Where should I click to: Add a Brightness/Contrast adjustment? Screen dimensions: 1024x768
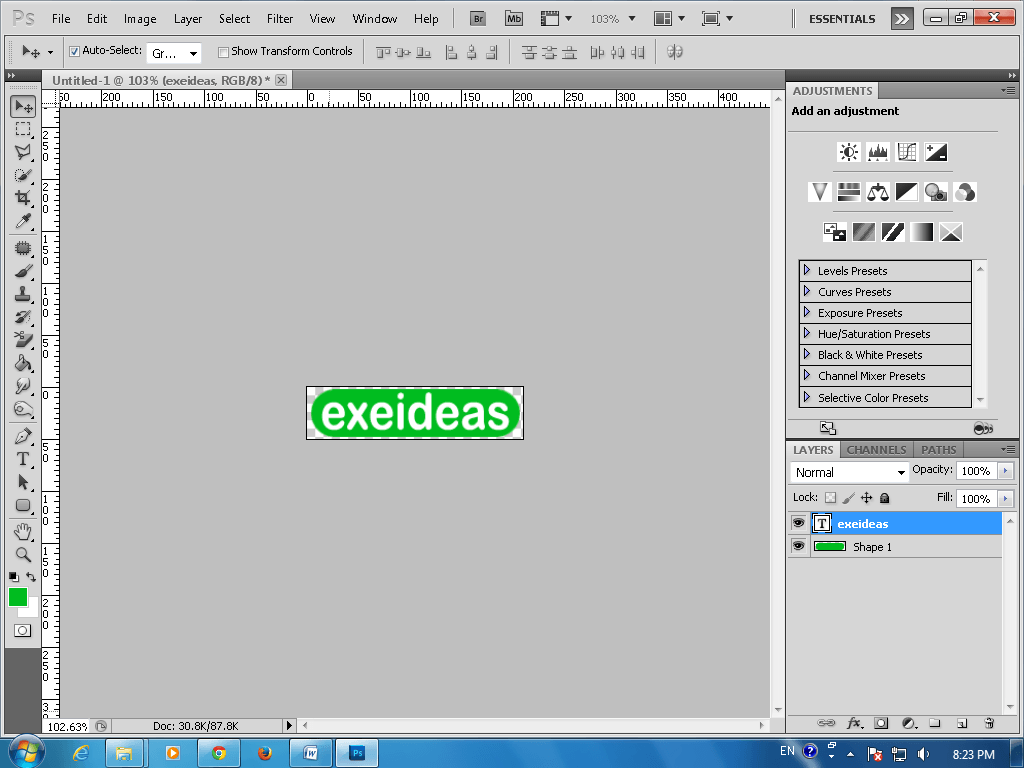click(848, 152)
